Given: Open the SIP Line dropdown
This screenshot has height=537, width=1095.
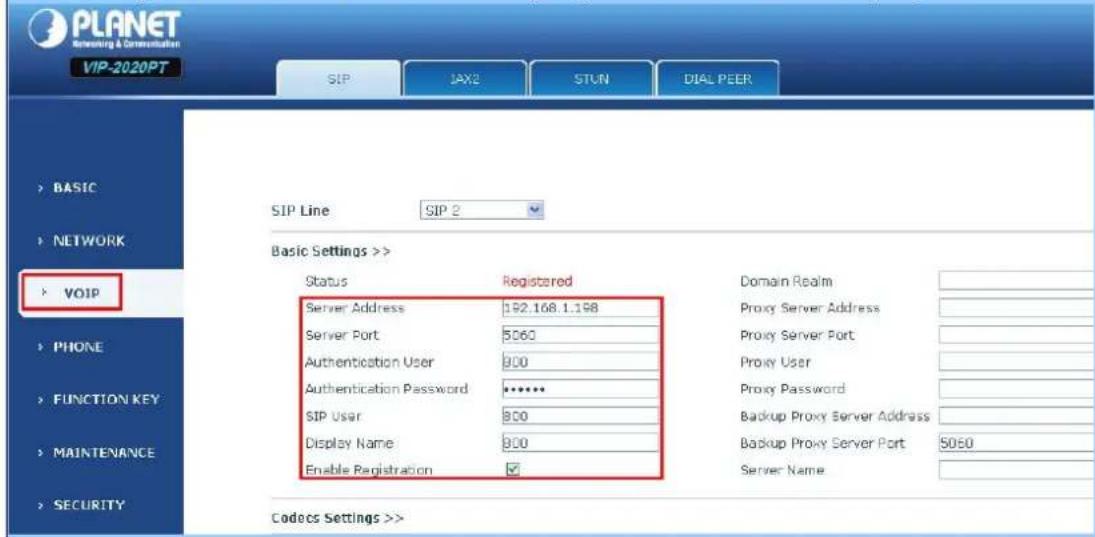Looking at the screenshot, I should point(481,210).
